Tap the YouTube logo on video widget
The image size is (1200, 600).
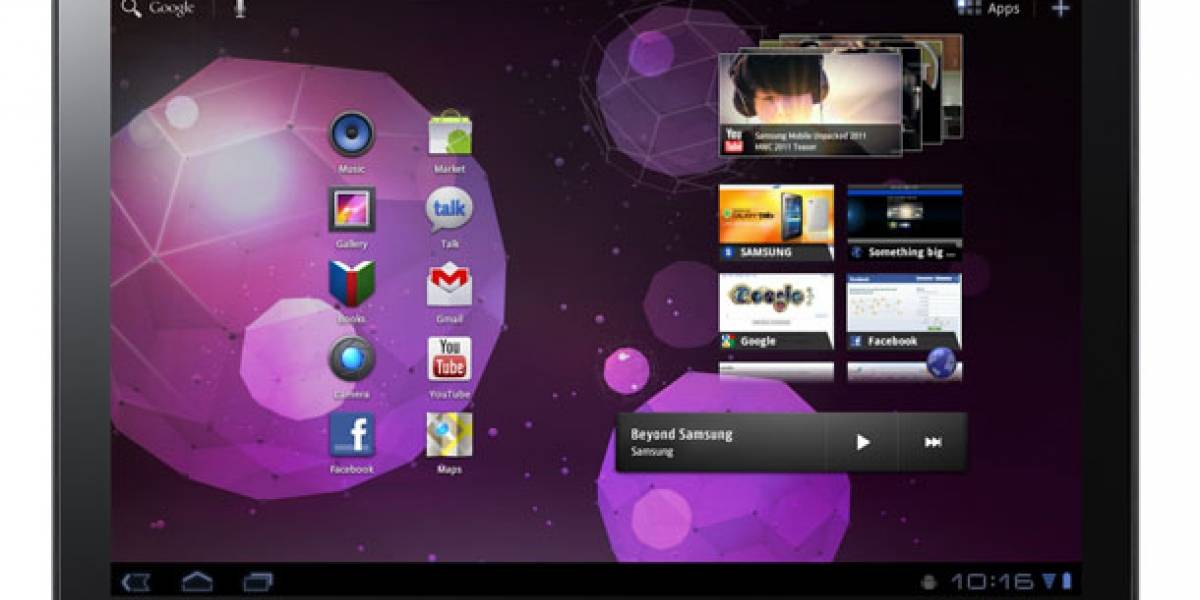735,140
